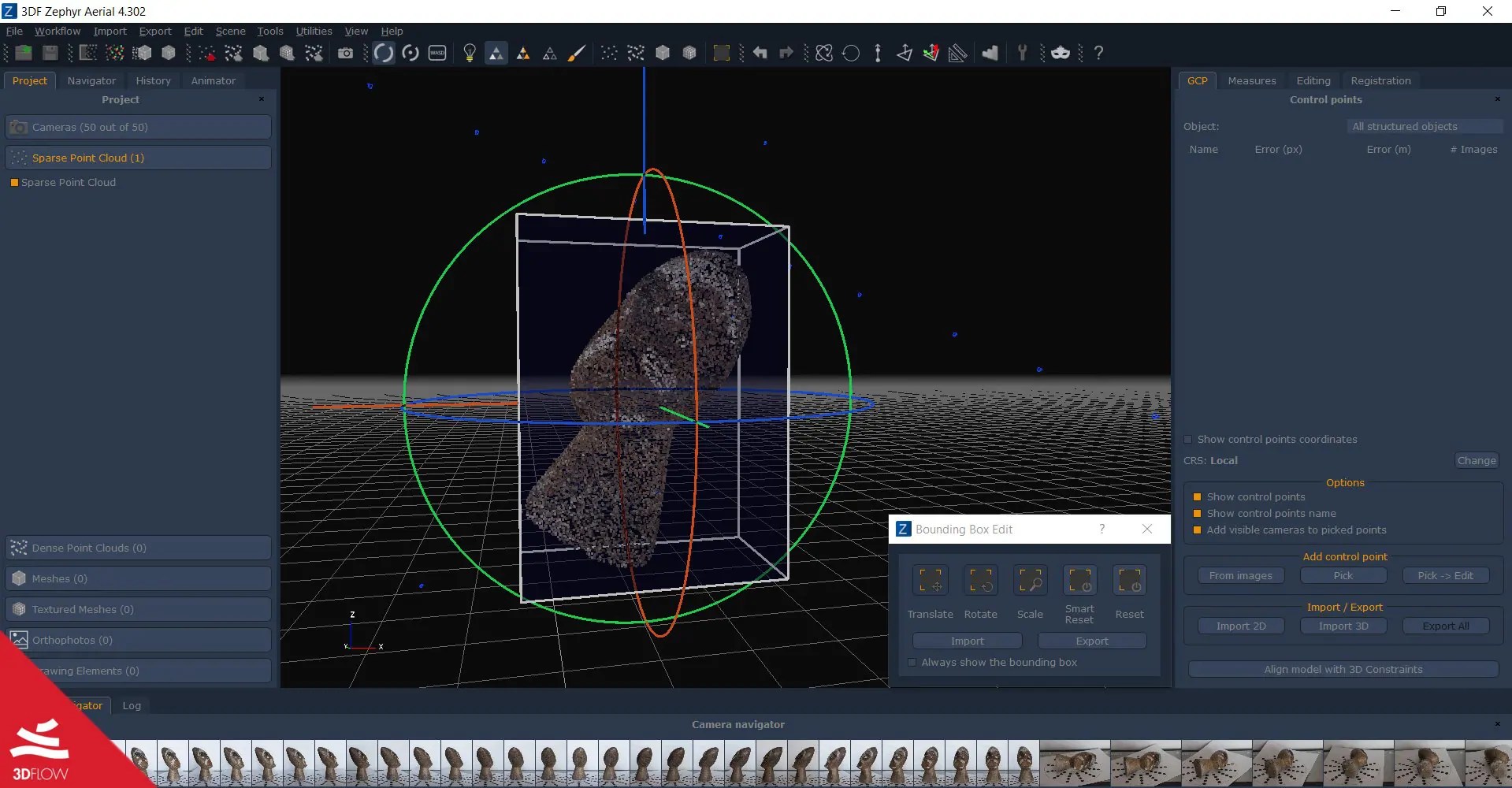Activate the camera screenshot tool
This screenshot has width=1512, height=788.
click(x=346, y=53)
